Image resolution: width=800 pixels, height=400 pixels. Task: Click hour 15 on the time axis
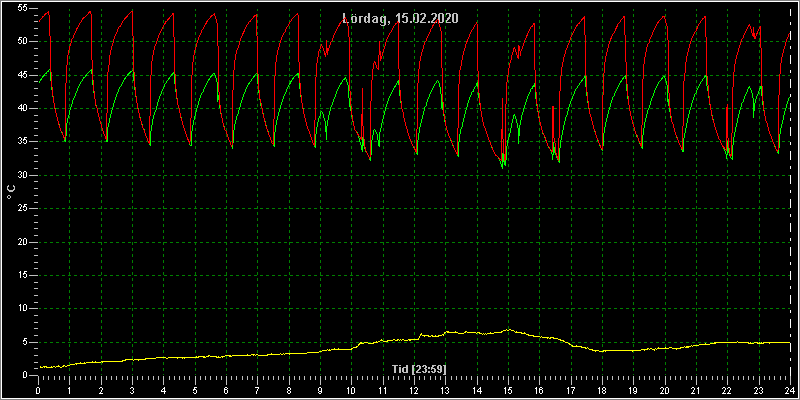pyautogui.click(x=508, y=391)
